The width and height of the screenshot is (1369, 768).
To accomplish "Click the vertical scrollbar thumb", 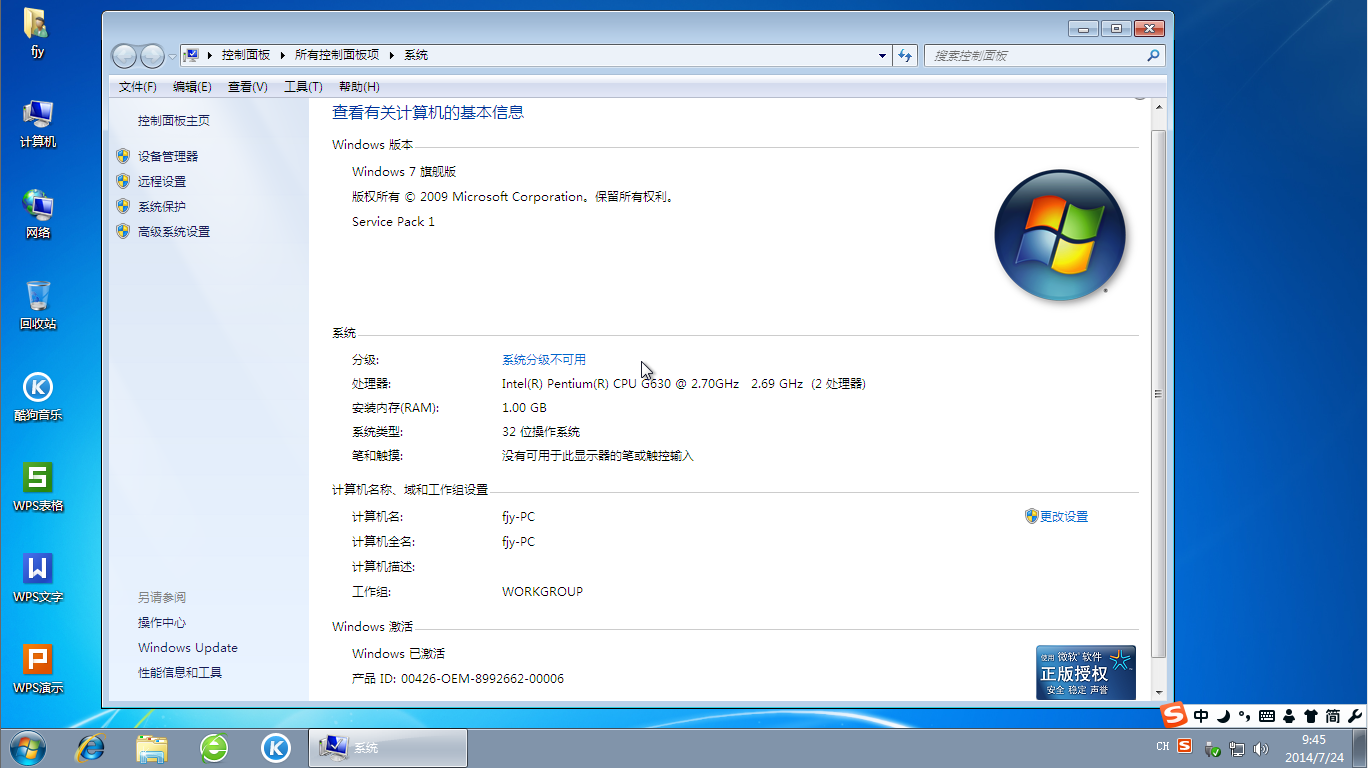I will pos(1159,394).
